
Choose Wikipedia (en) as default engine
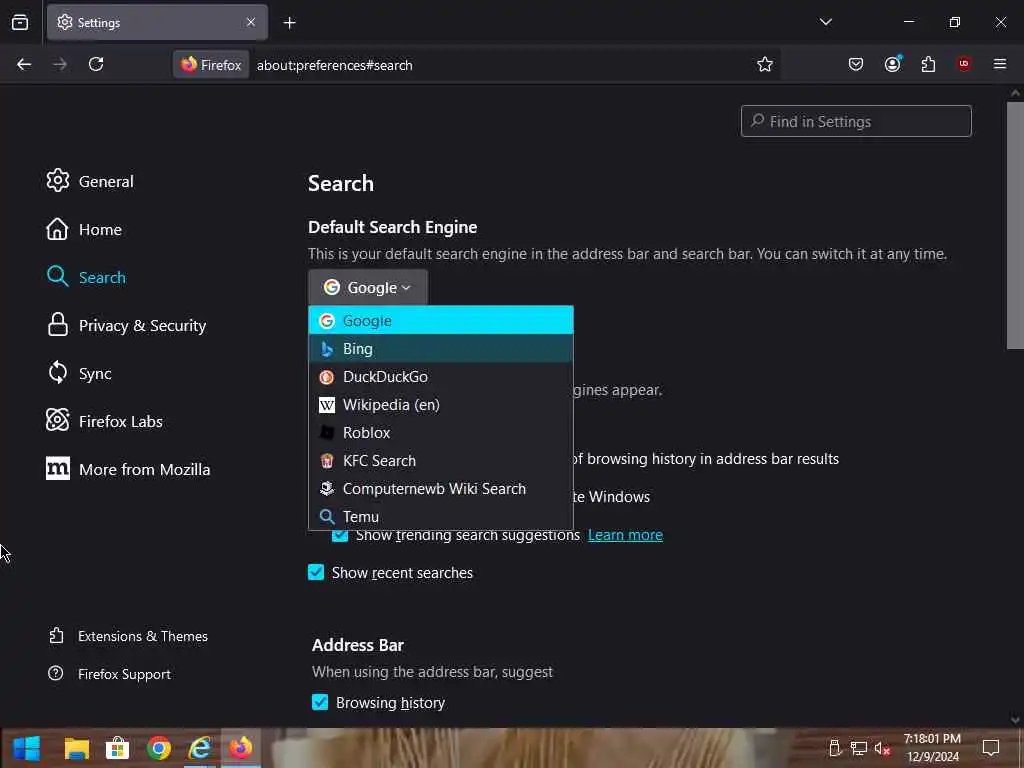(441, 404)
